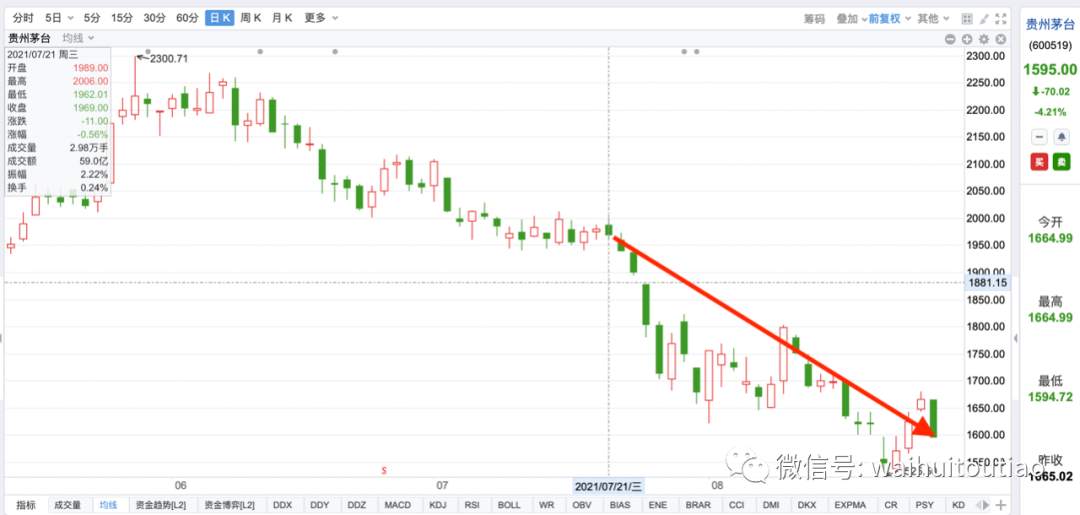Click the green 卖 sell button
This screenshot has height=515, width=1080.
(1061, 162)
